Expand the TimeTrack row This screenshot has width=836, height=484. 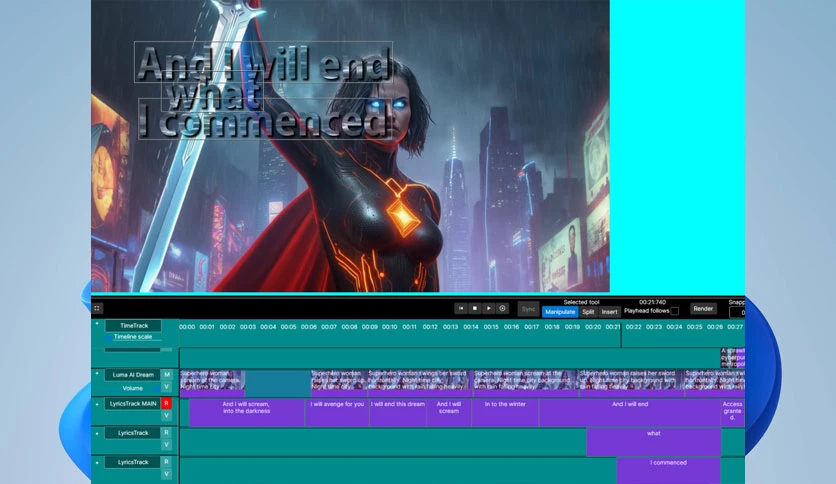pyautogui.click(x=97, y=324)
